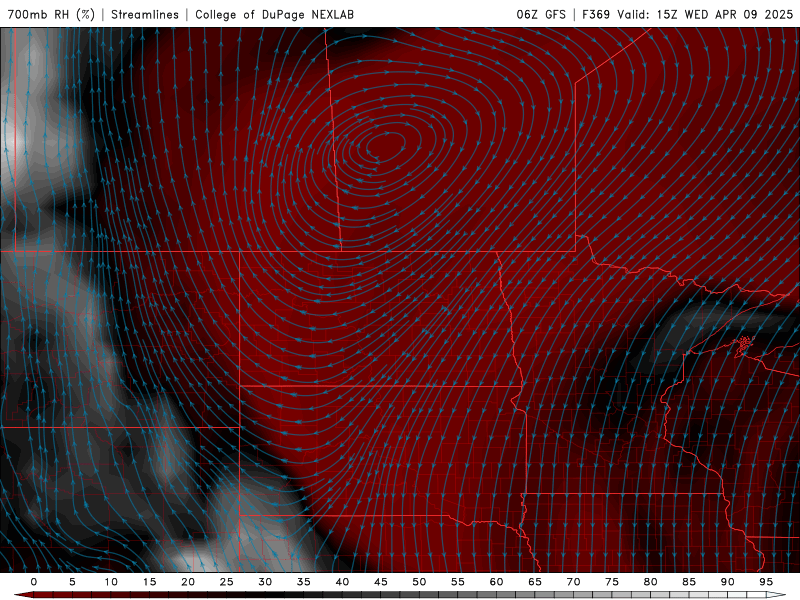Click the "85" label on the color scale

point(689,582)
